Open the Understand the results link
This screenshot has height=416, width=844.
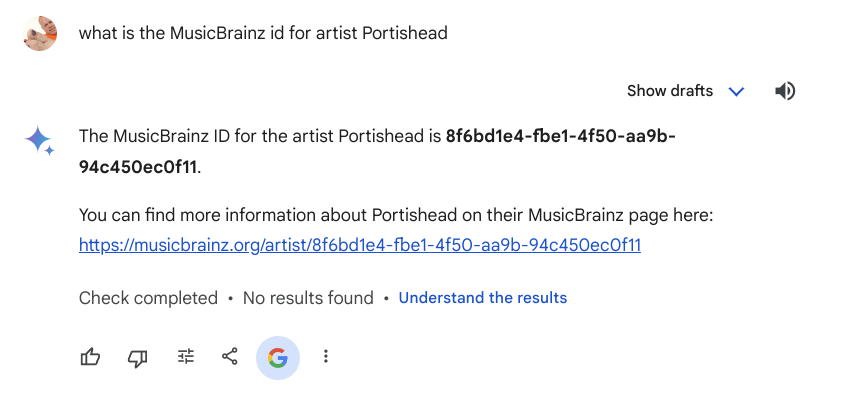[483, 298]
